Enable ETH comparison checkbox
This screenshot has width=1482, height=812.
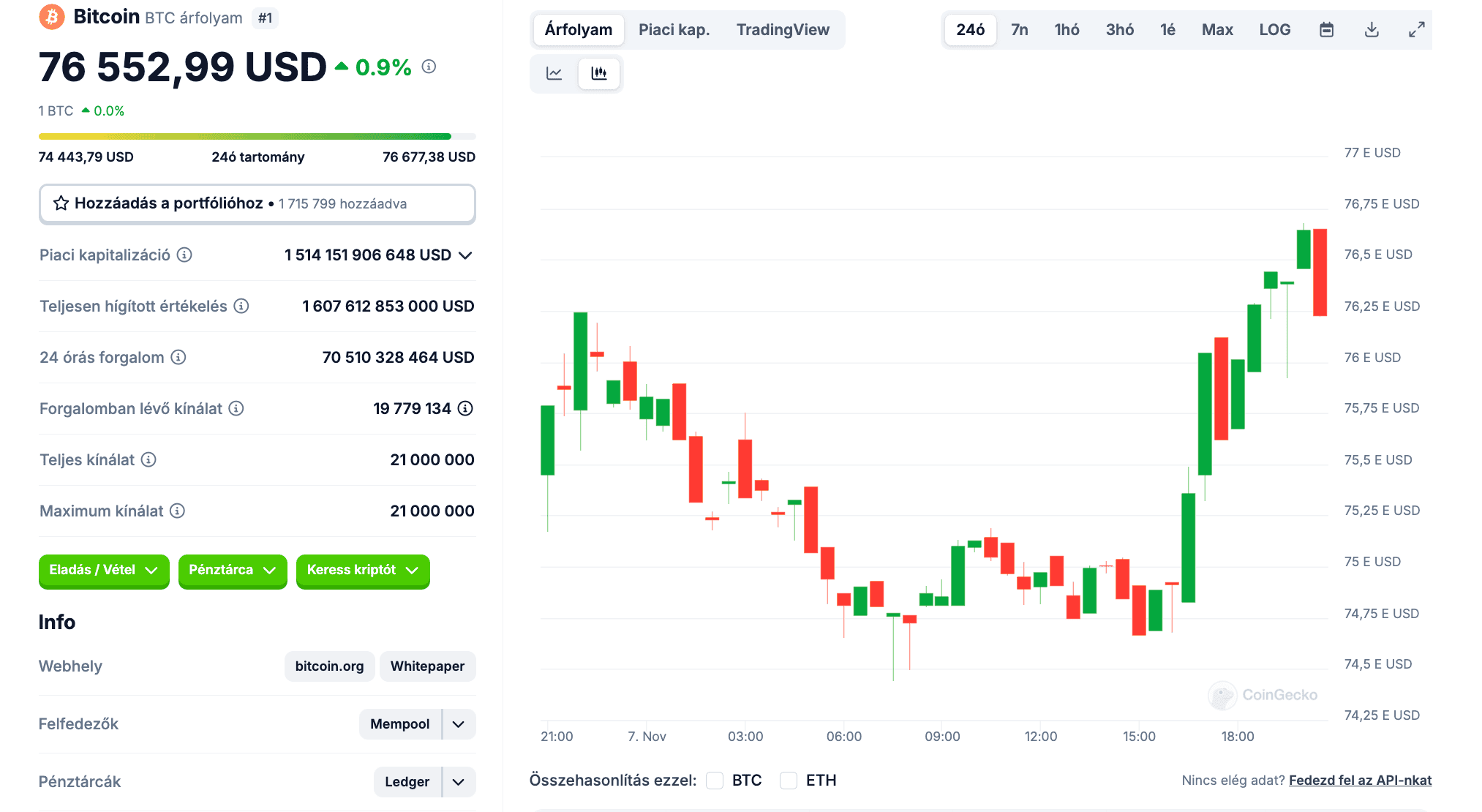[x=789, y=781]
